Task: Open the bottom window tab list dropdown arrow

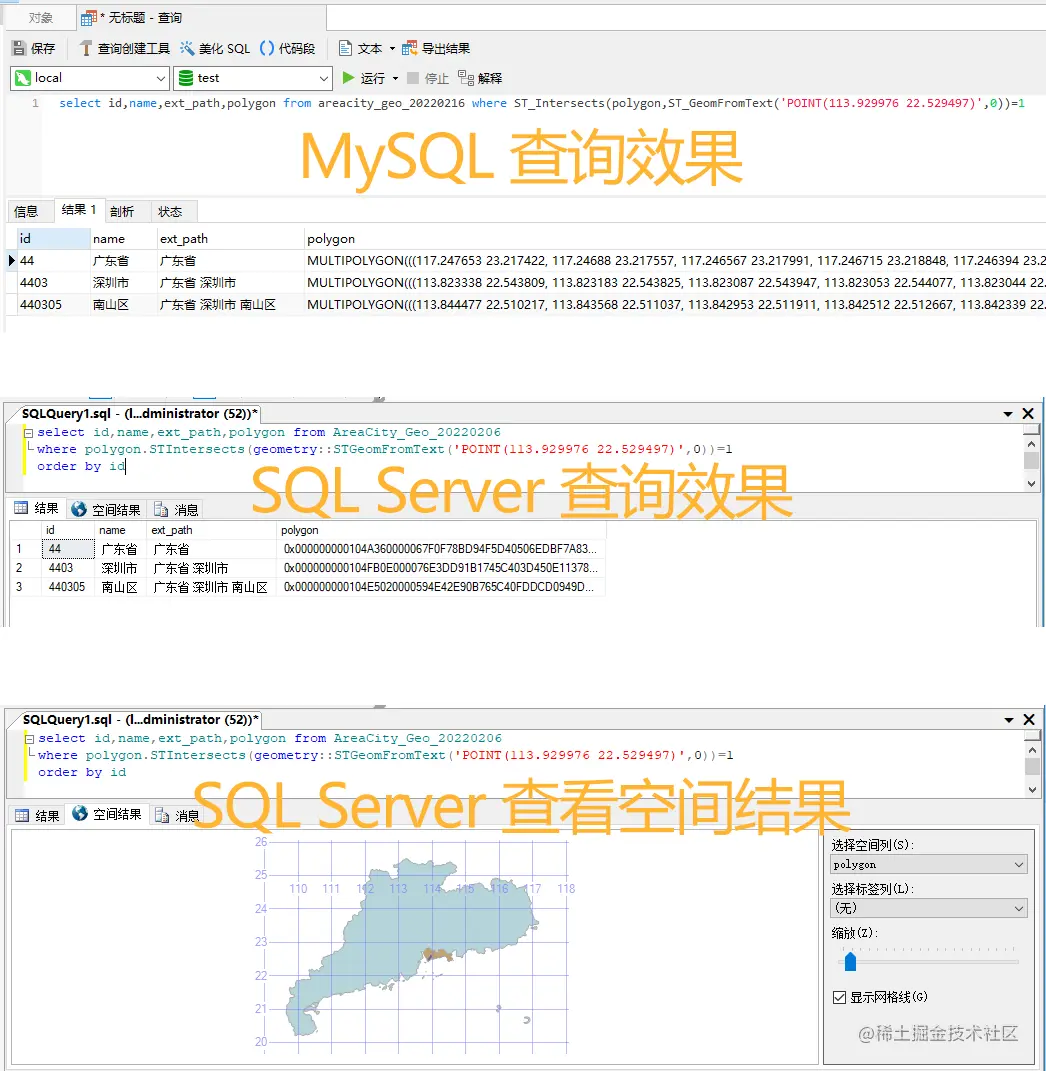Action: [x=1008, y=720]
